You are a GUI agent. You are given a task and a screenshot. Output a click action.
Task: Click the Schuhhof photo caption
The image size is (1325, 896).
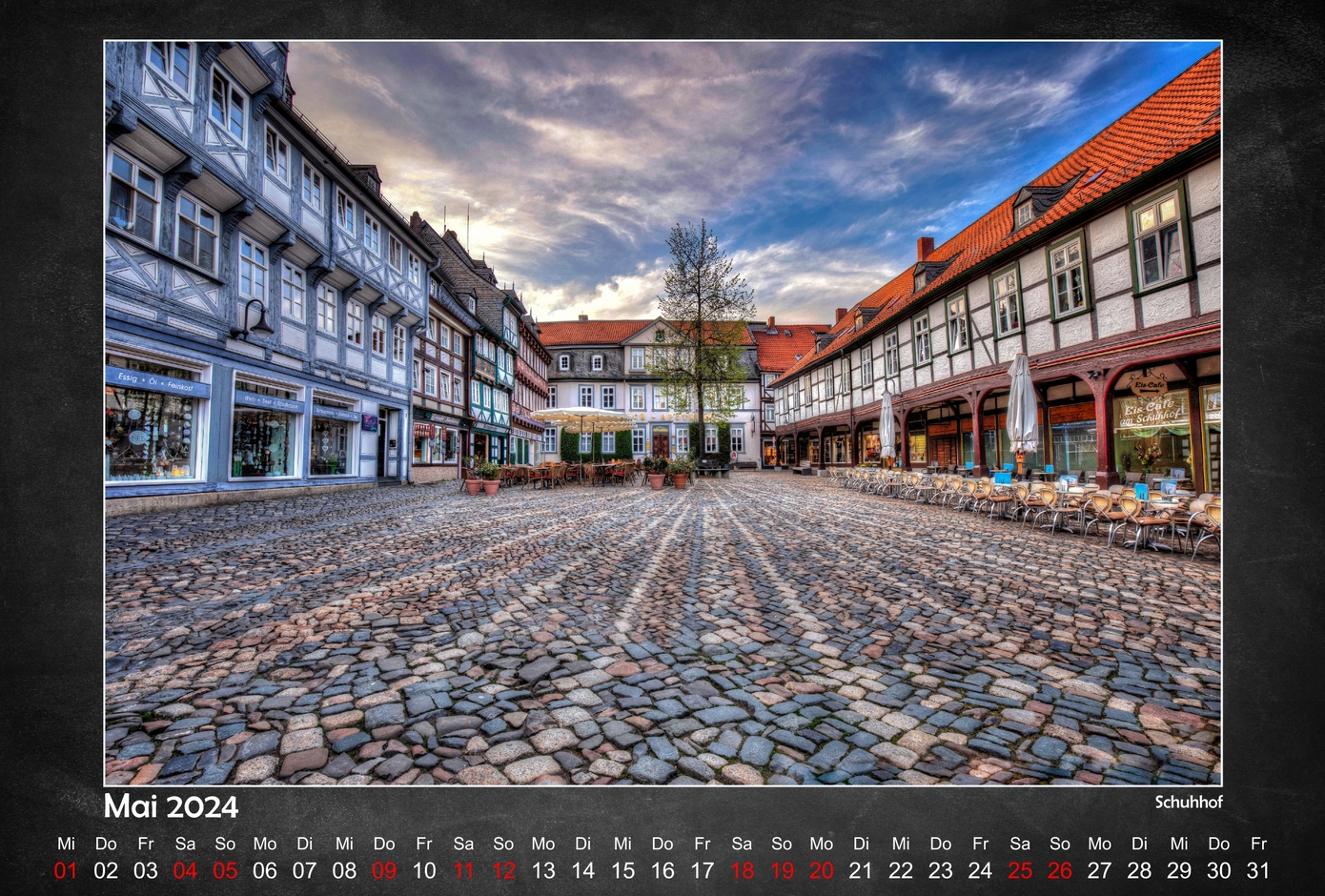click(x=1188, y=802)
